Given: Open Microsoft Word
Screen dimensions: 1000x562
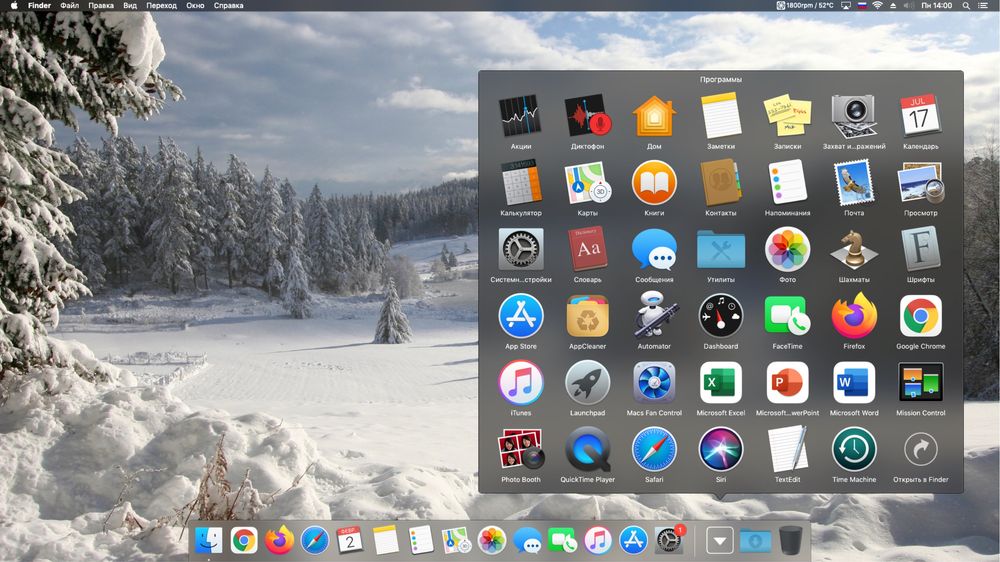Looking at the screenshot, I should tap(854, 383).
